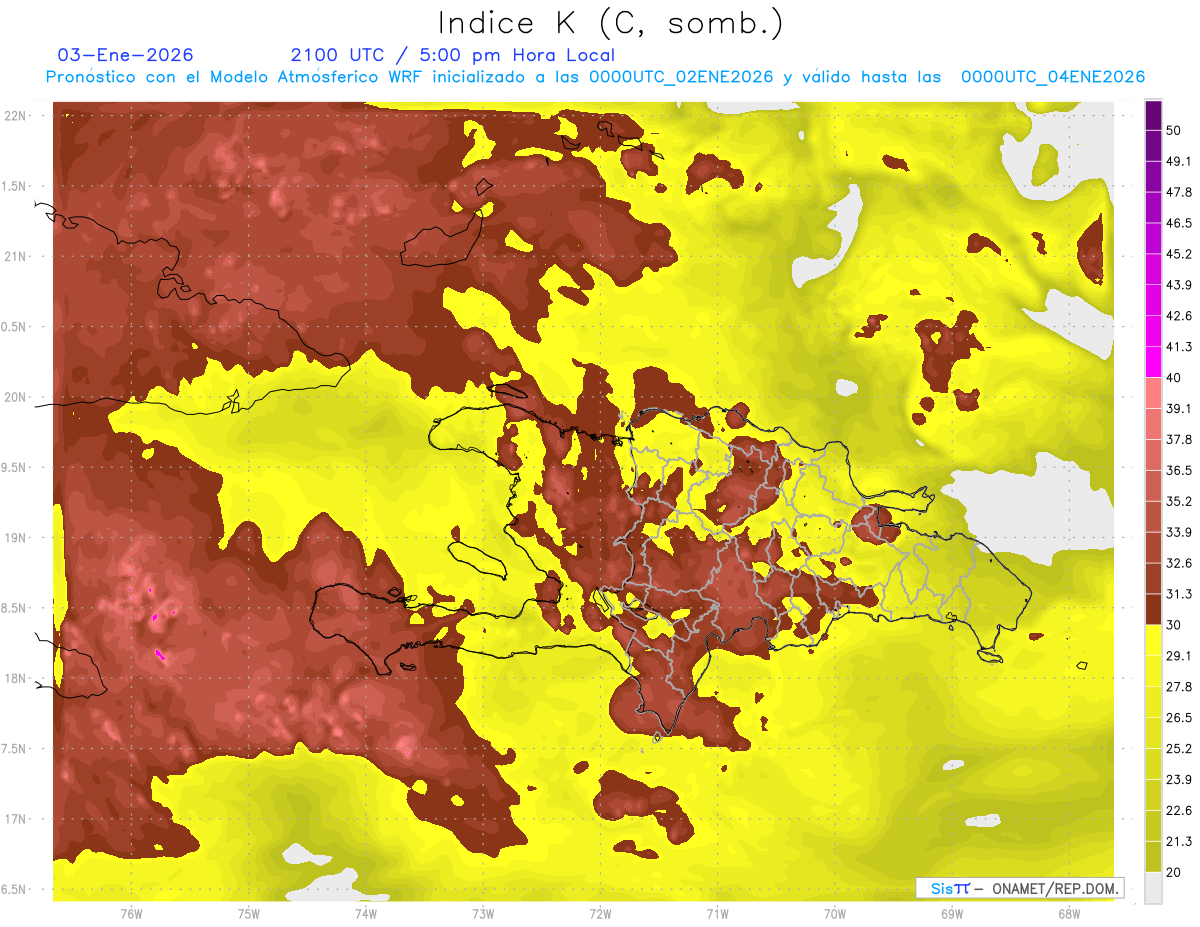Click the longitude label "69W"

(x=951, y=914)
